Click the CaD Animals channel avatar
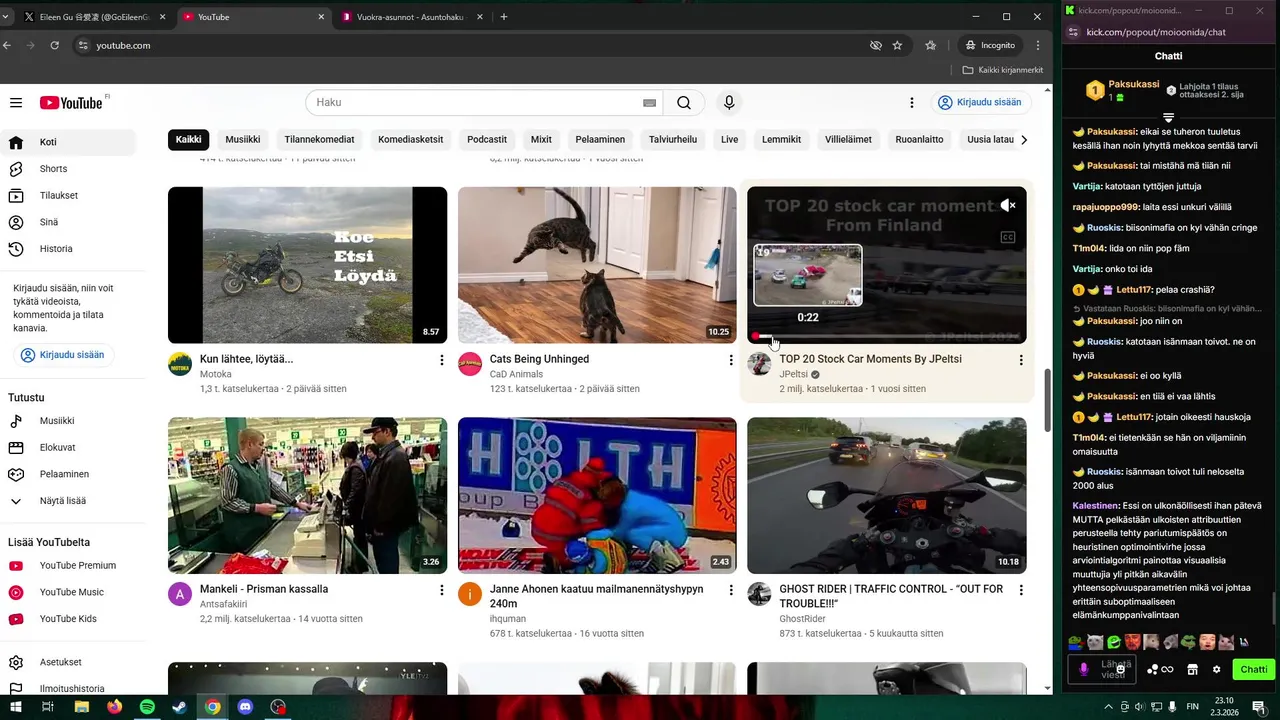This screenshot has width=1280, height=720. [x=470, y=364]
